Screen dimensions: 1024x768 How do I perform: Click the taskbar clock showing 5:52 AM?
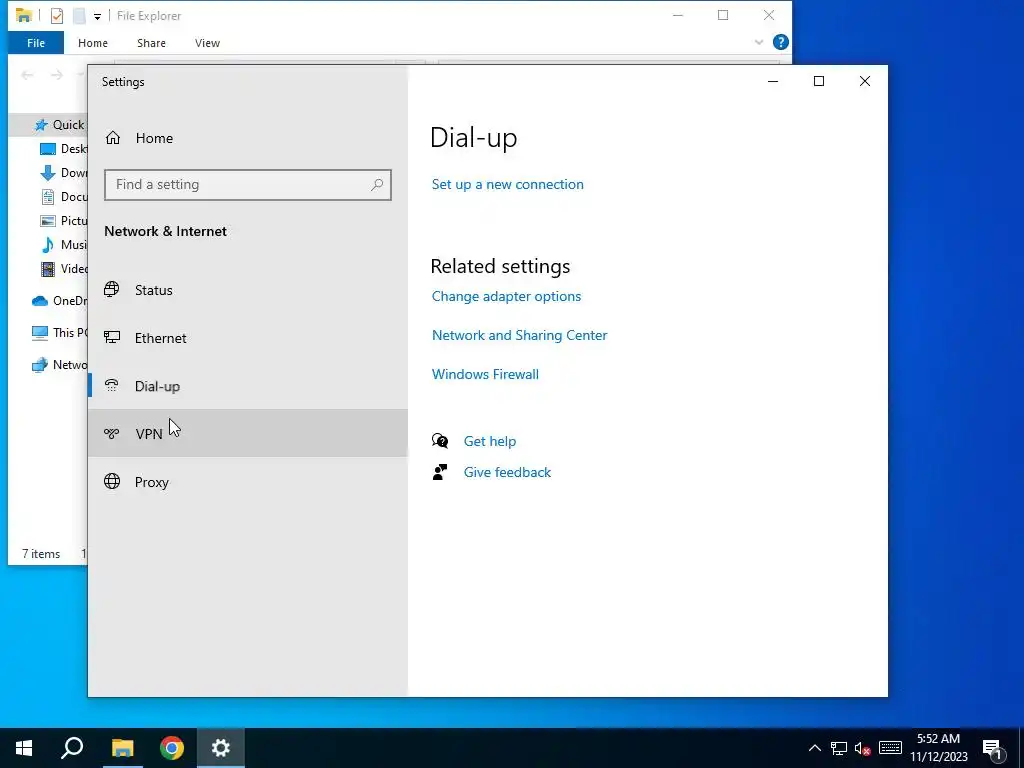click(938, 748)
